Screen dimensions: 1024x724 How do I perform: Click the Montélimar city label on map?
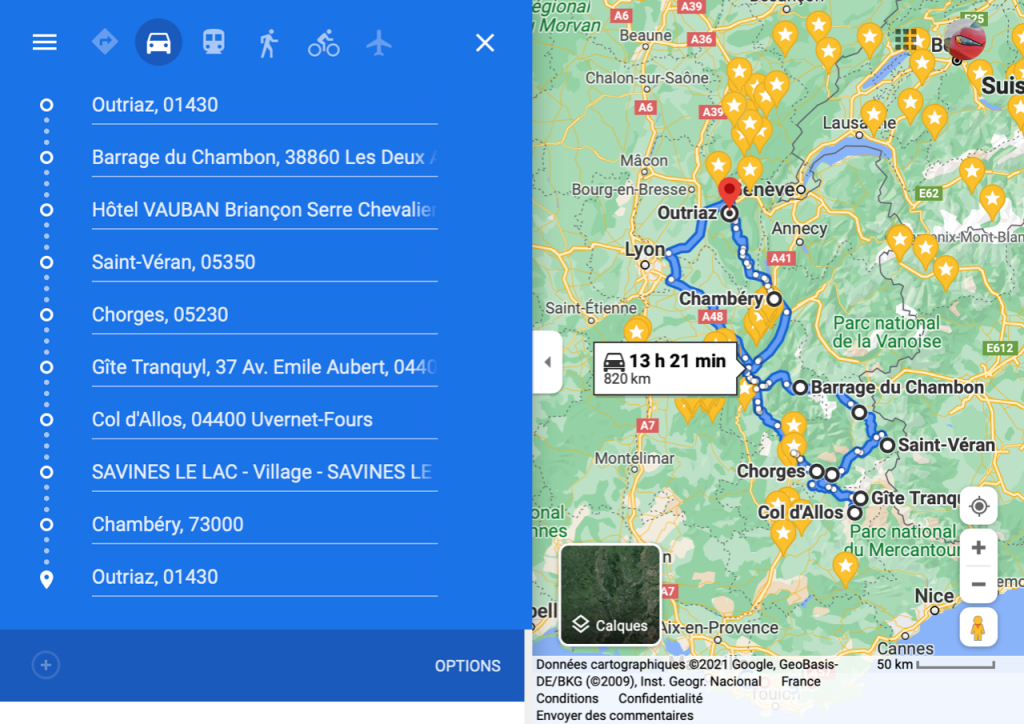tap(634, 458)
